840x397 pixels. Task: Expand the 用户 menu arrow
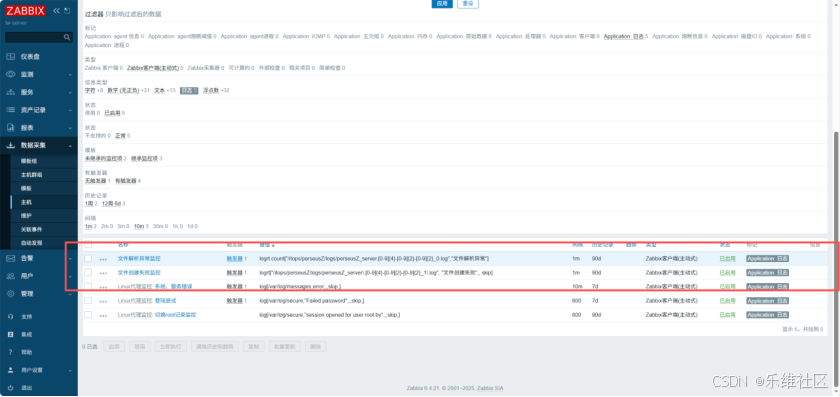pos(70,276)
